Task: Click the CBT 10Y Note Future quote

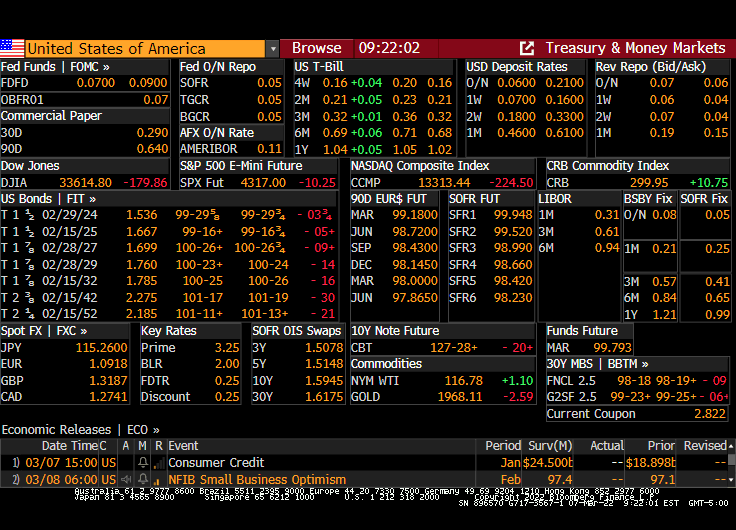Action: [442, 348]
